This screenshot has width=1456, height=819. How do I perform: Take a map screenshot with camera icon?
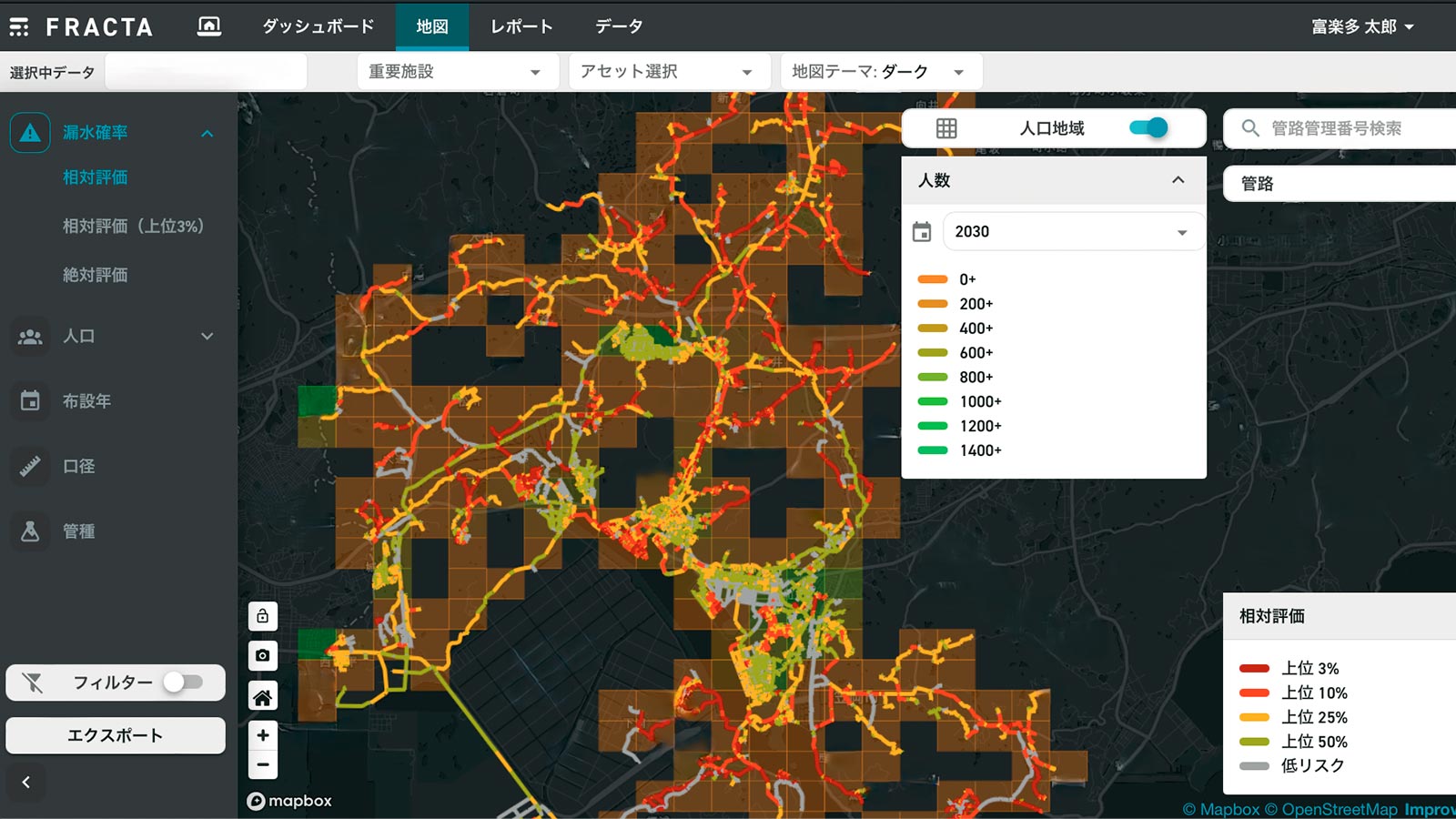pos(262,656)
